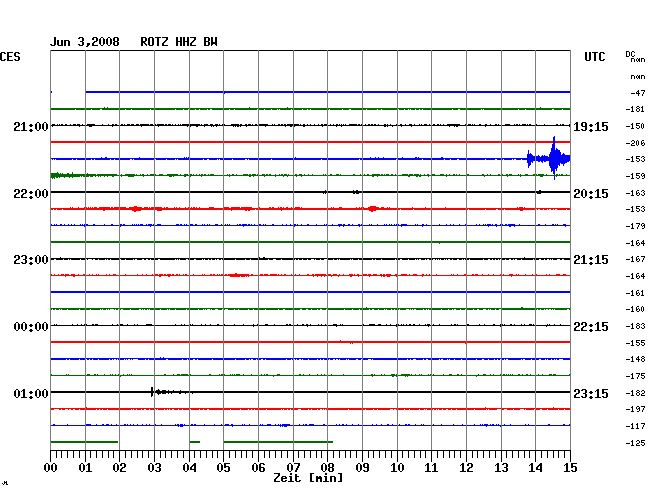Image resolution: width=650 pixels, height=494 pixels.
Task: Click minute 15 on the time axis
Action: (x=570, y=468)
